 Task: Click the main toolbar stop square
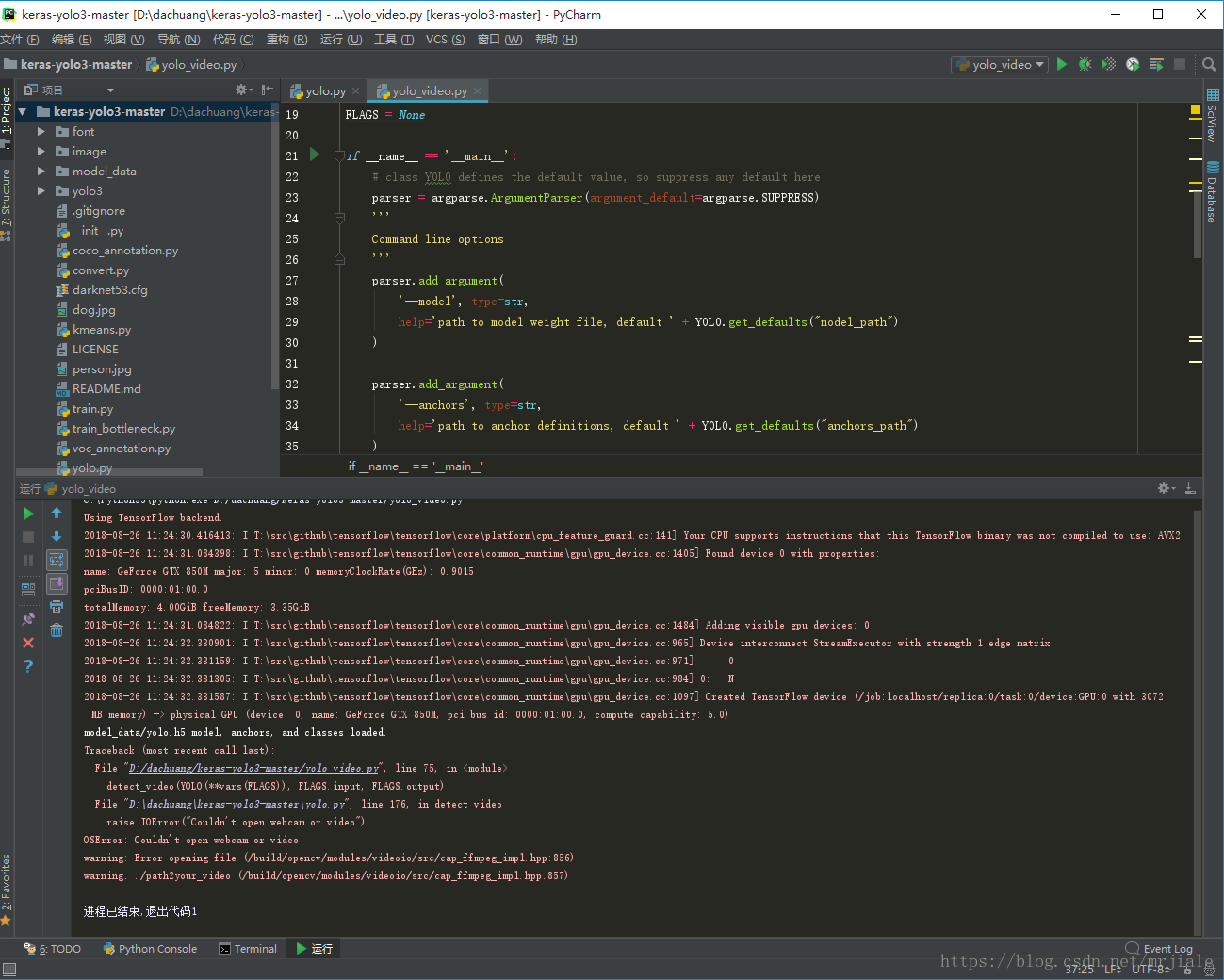tap(1180, 64)
